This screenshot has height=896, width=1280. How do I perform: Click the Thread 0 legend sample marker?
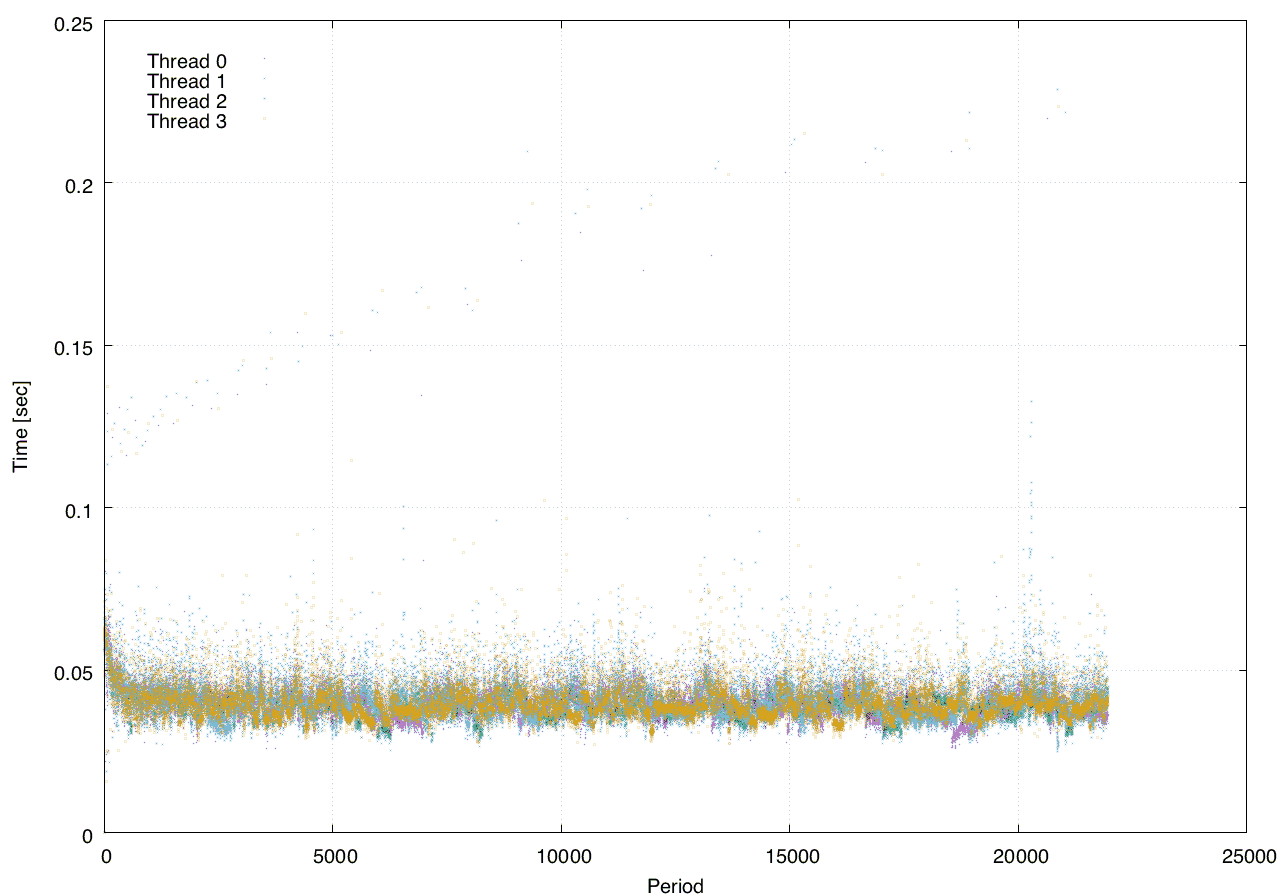(265, 60)
